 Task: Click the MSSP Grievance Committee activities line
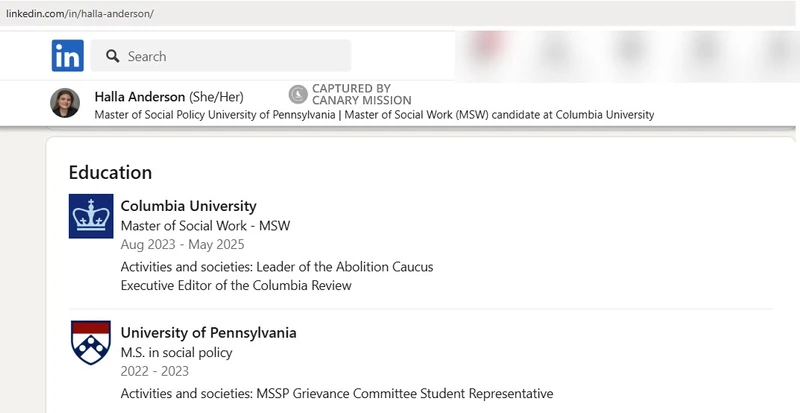tap(337, 394)
